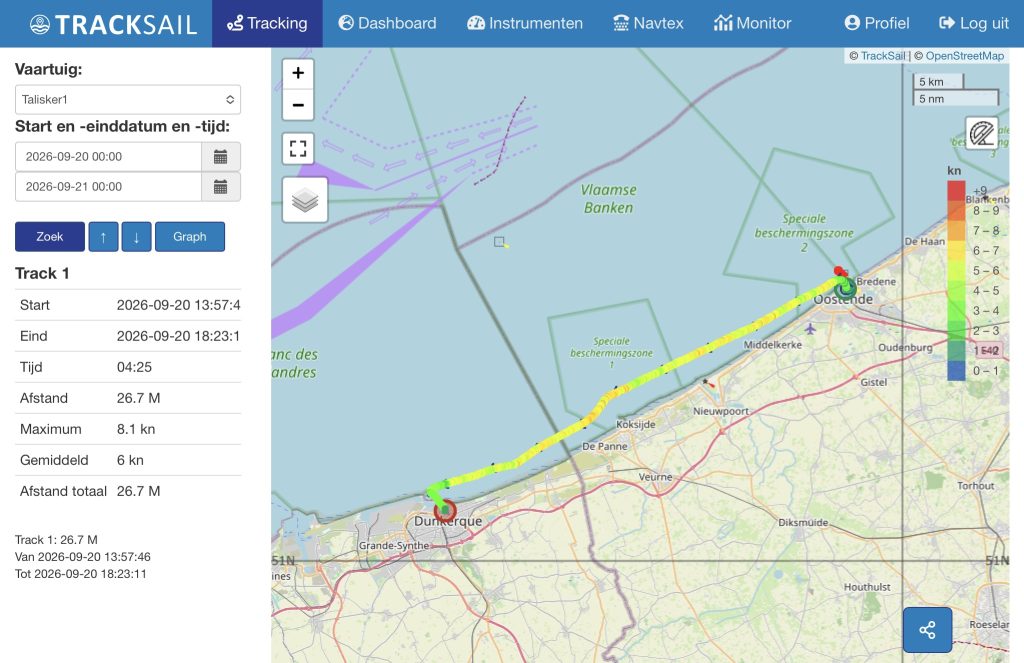The image size is (1024, 663).
Task: Go to previous track with up arrow
Action: click(103, 236)
